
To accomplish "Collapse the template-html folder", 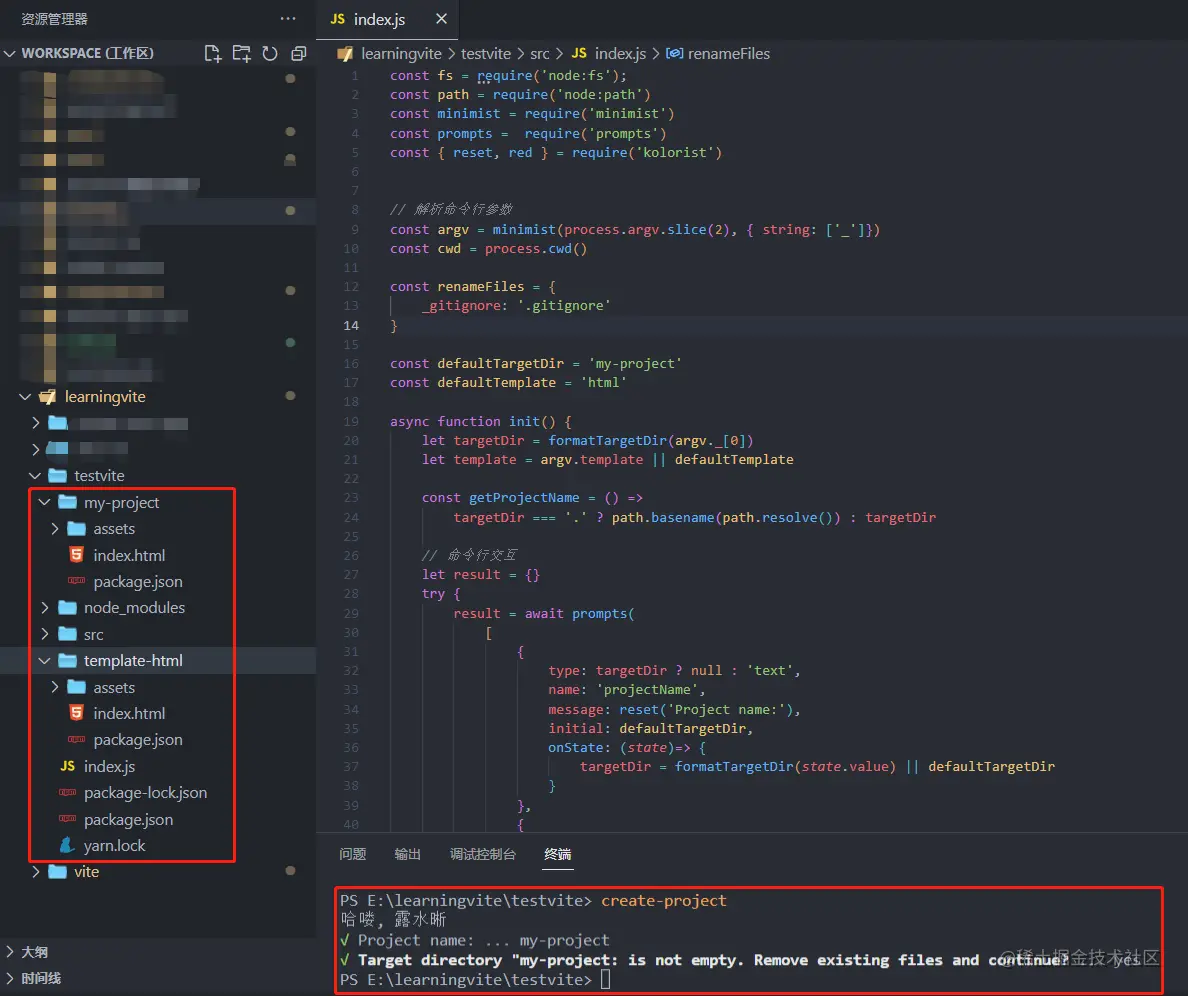I will tap(45, 660).
